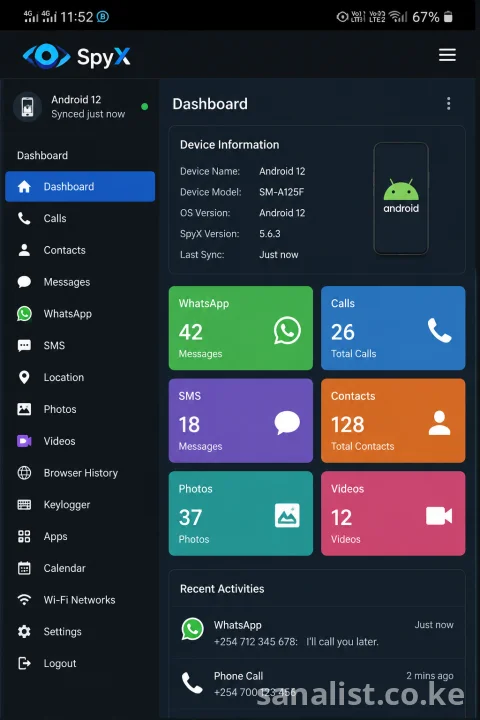Click the WhatsApp icon in Recent Activities

(192, 629)
